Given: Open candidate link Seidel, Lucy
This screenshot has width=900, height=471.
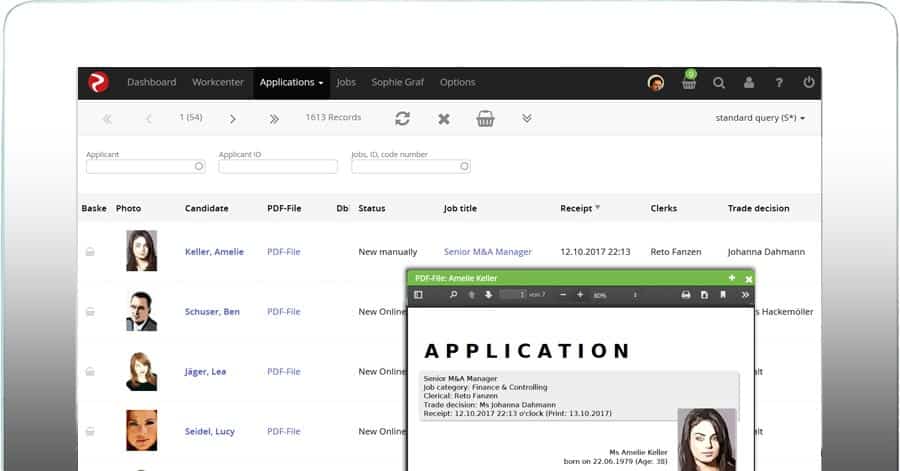Looking at the screenshot, I should click(x=210, y=431).
